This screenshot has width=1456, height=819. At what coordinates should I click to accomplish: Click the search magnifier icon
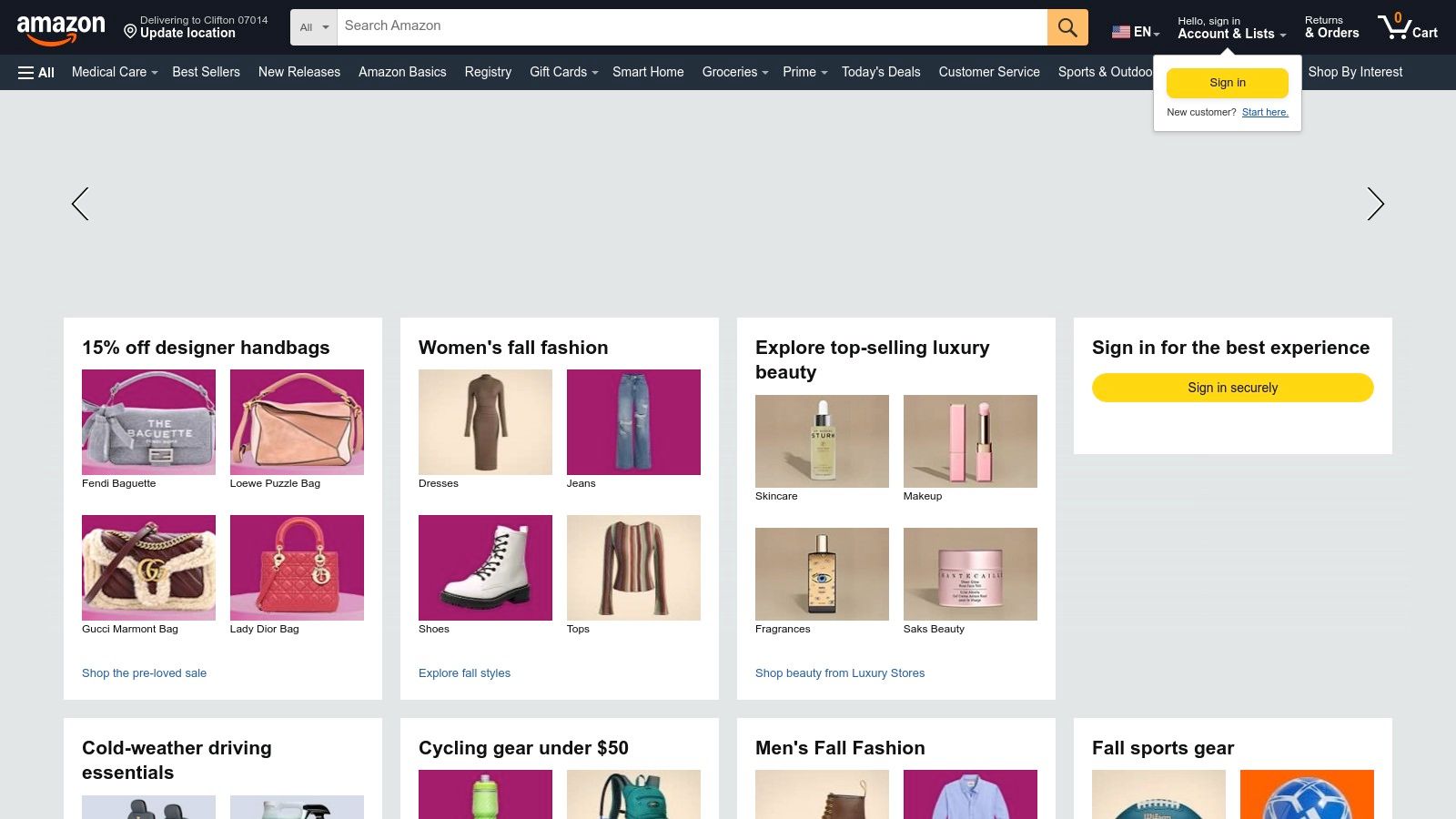tap(1067, 26)
